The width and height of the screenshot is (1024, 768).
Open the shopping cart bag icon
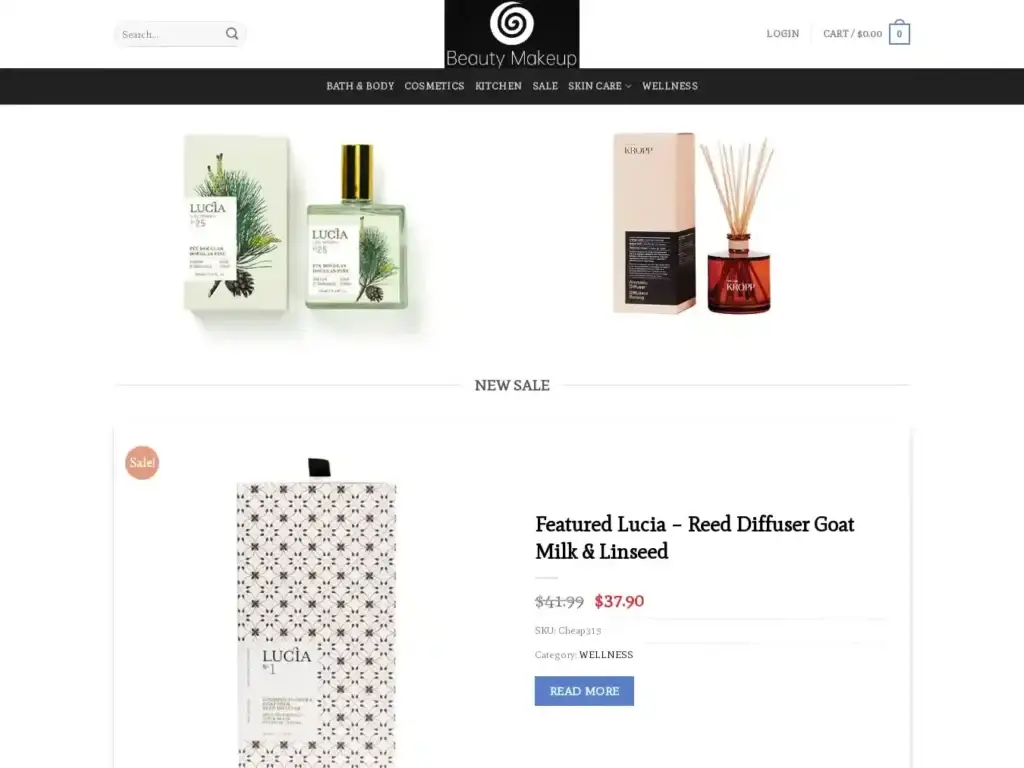tap(899, 33)
